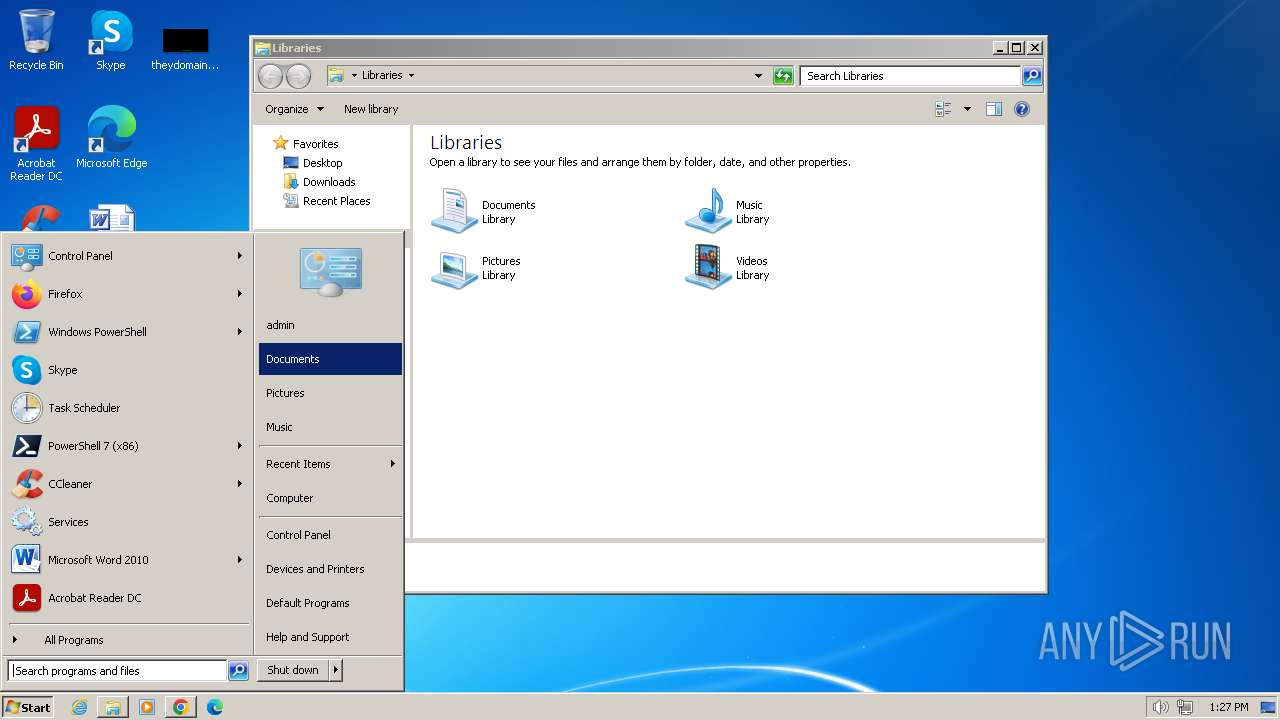Screen dimensions: 1280x720
Task: Open the Documents library icon in Libraries
Action: coord(454,211)
